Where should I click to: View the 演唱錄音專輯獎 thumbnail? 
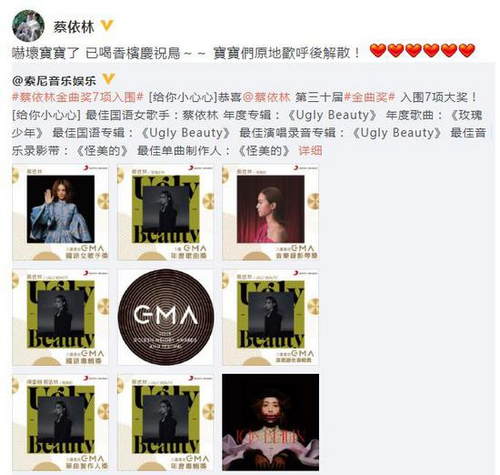pyautogui.click(x=271, y=317)
